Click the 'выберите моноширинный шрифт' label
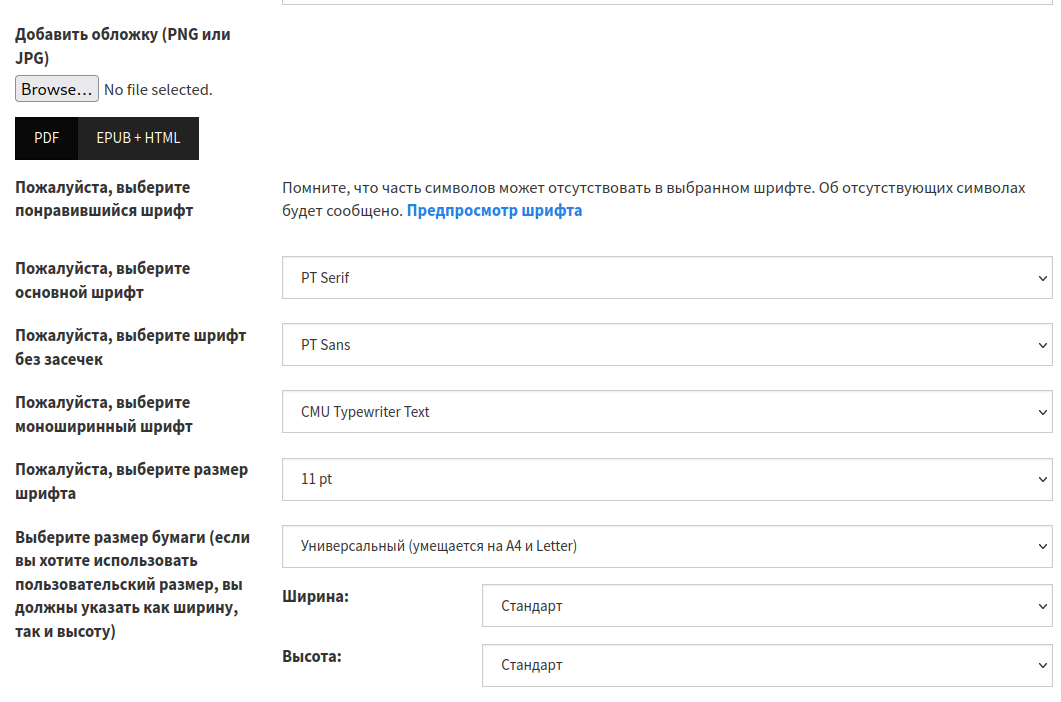This screenshot has width=1061, height=702. point(103,414)
